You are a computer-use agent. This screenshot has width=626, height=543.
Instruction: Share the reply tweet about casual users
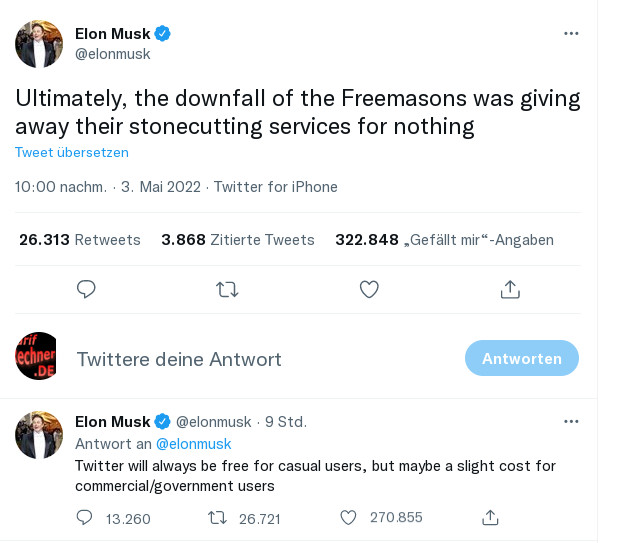tap(490, 517)
